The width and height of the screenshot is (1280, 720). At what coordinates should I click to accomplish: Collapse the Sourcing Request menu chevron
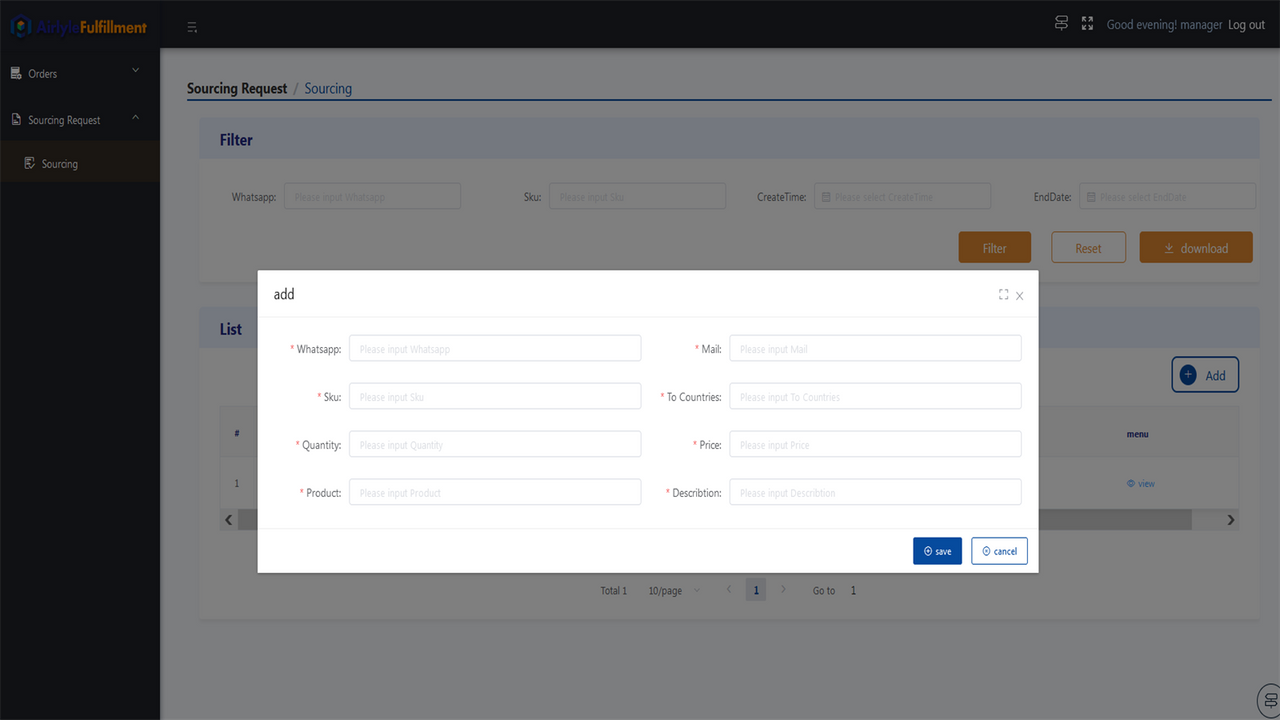click(x=135, y=117)
